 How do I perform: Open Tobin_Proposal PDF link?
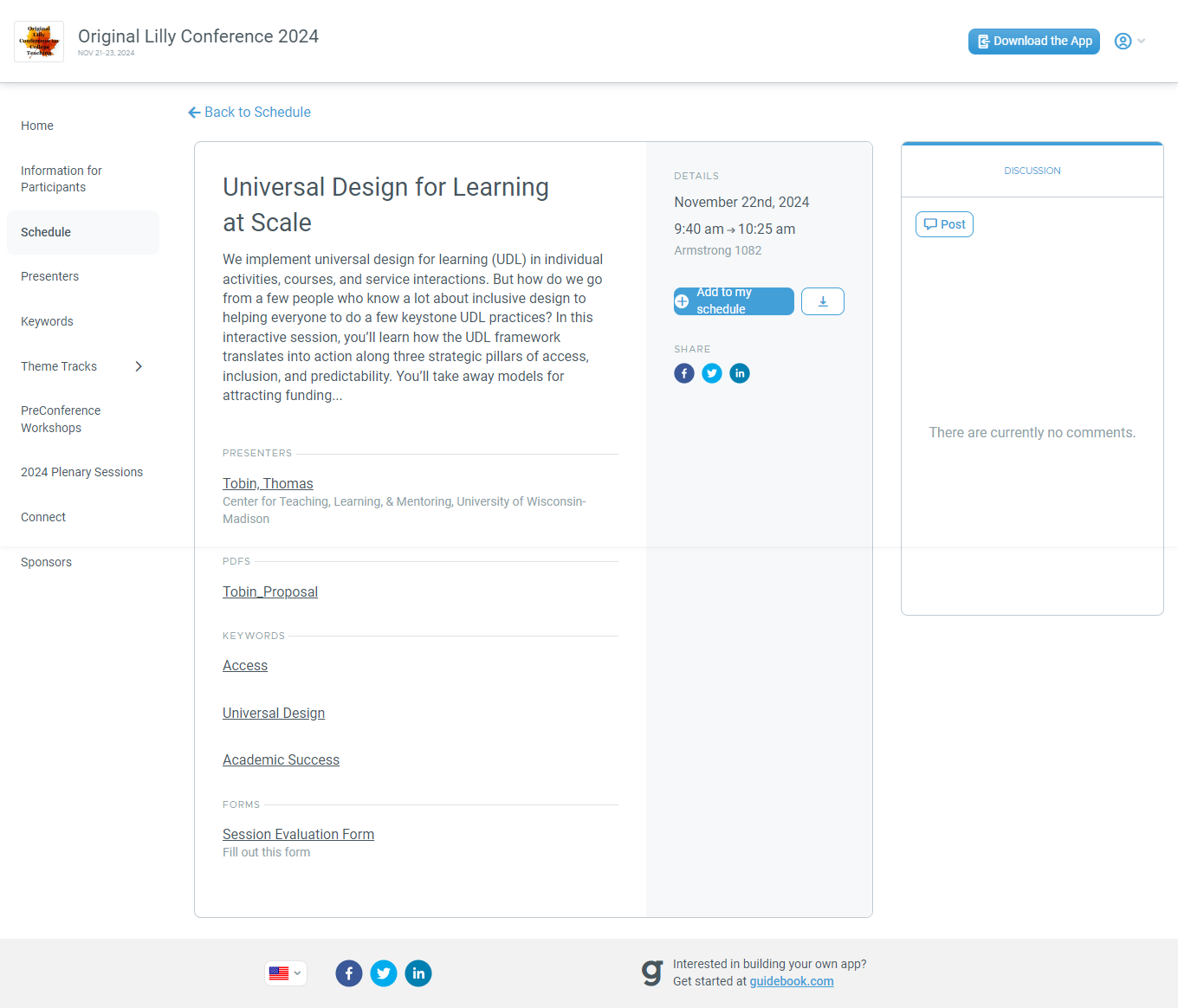[270, 592]
